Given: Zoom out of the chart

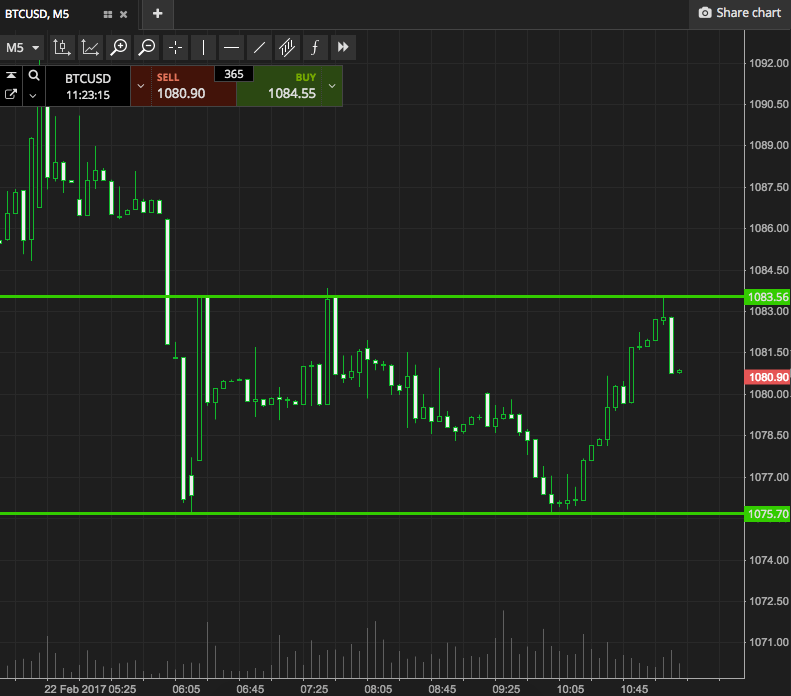Looking at the screenshot, I should pos(147,47).
